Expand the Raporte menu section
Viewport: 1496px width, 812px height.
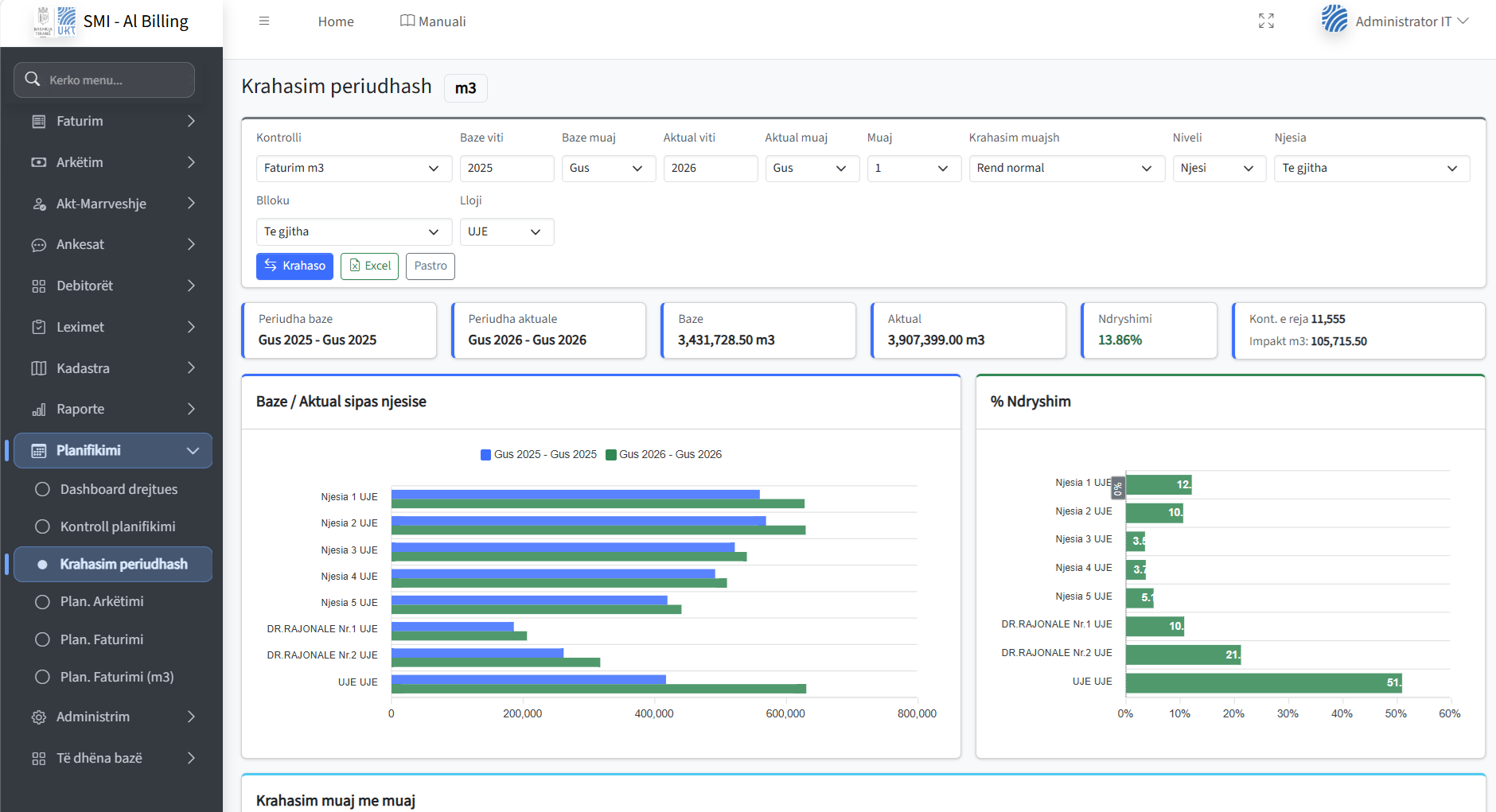(x=113, y=409)
